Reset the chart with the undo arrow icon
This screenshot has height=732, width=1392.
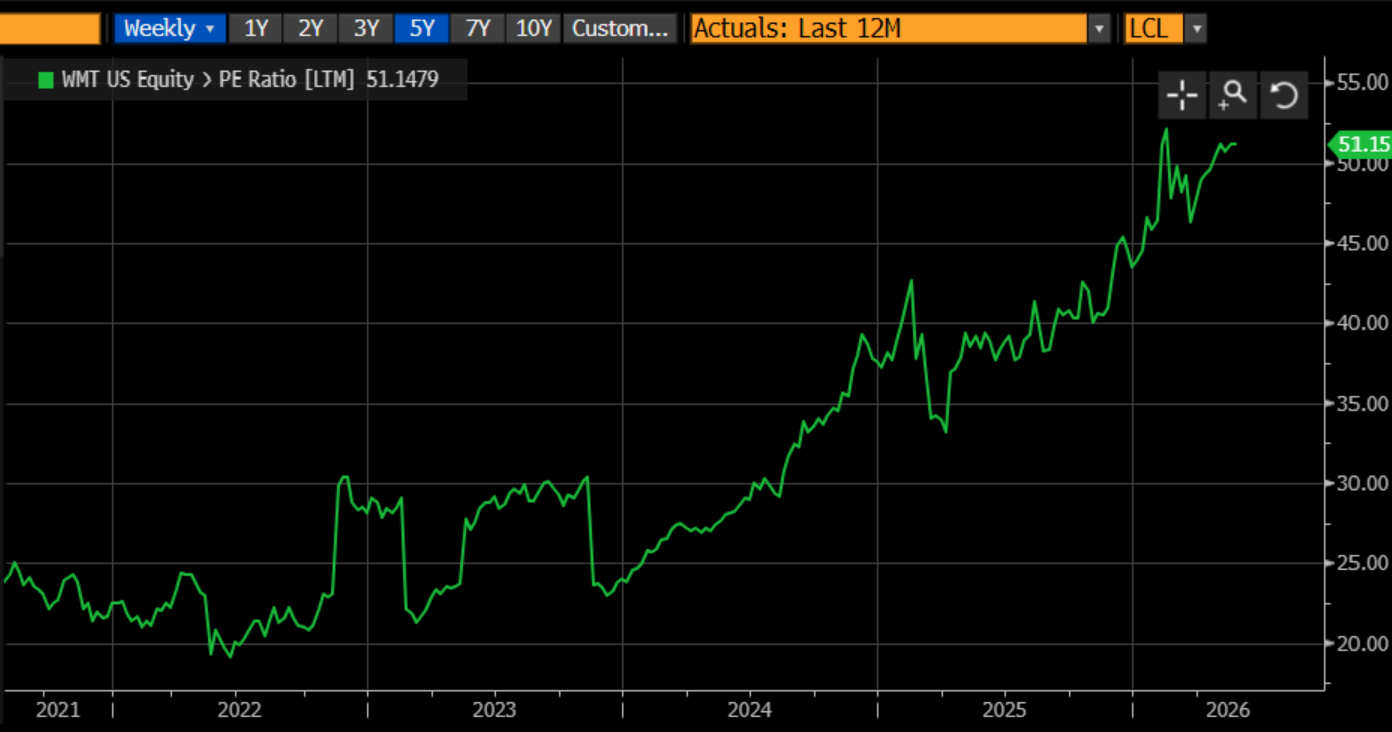pos(1284,96)
